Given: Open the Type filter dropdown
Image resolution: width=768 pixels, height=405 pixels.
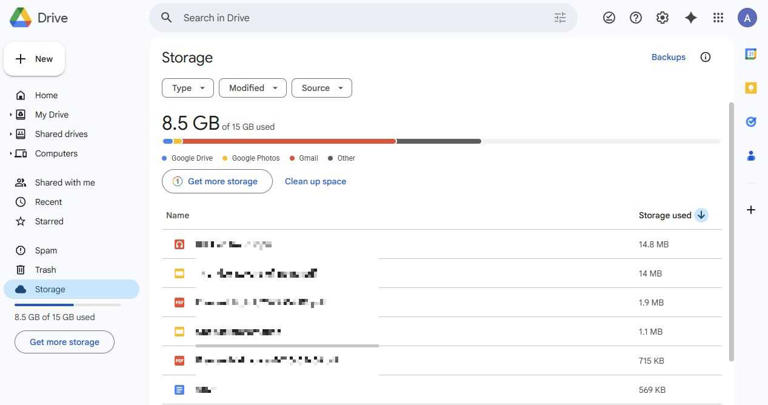Looking at the screenshot, I should (x=188, y=88).
